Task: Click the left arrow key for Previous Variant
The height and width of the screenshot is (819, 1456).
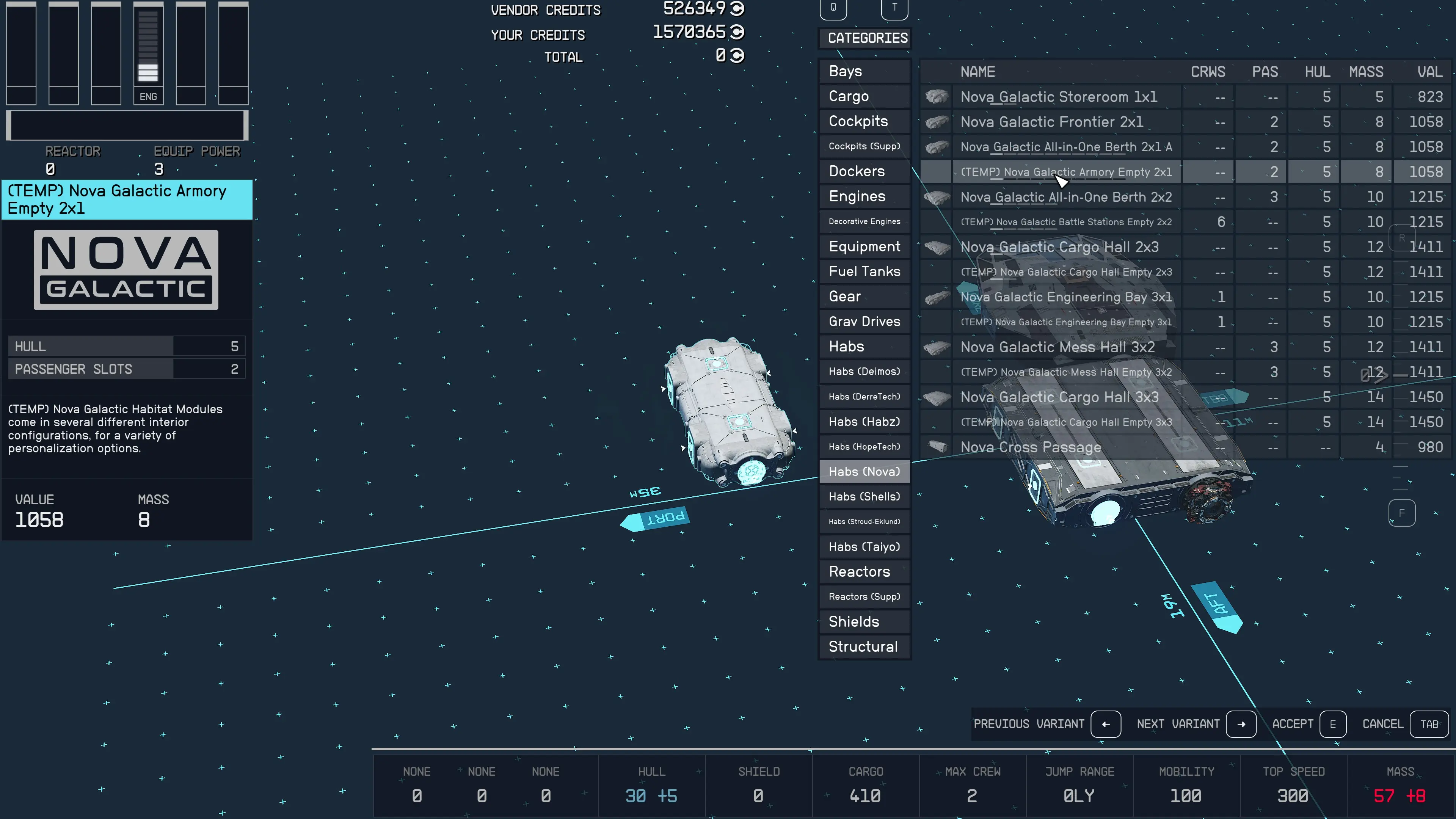Action: pyautogui.click(x=1106, y=724)
